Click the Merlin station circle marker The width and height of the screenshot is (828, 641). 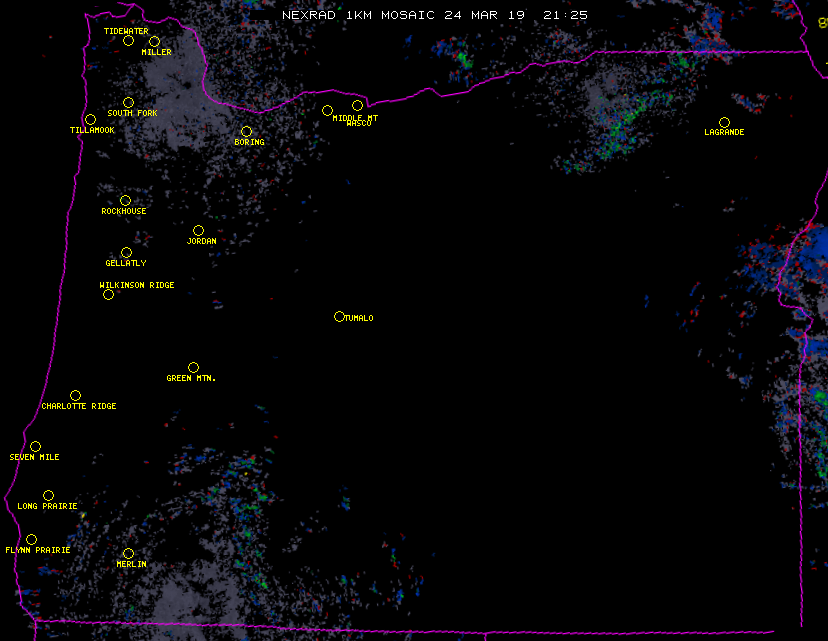pyautogui.click(x=128, y=553)
